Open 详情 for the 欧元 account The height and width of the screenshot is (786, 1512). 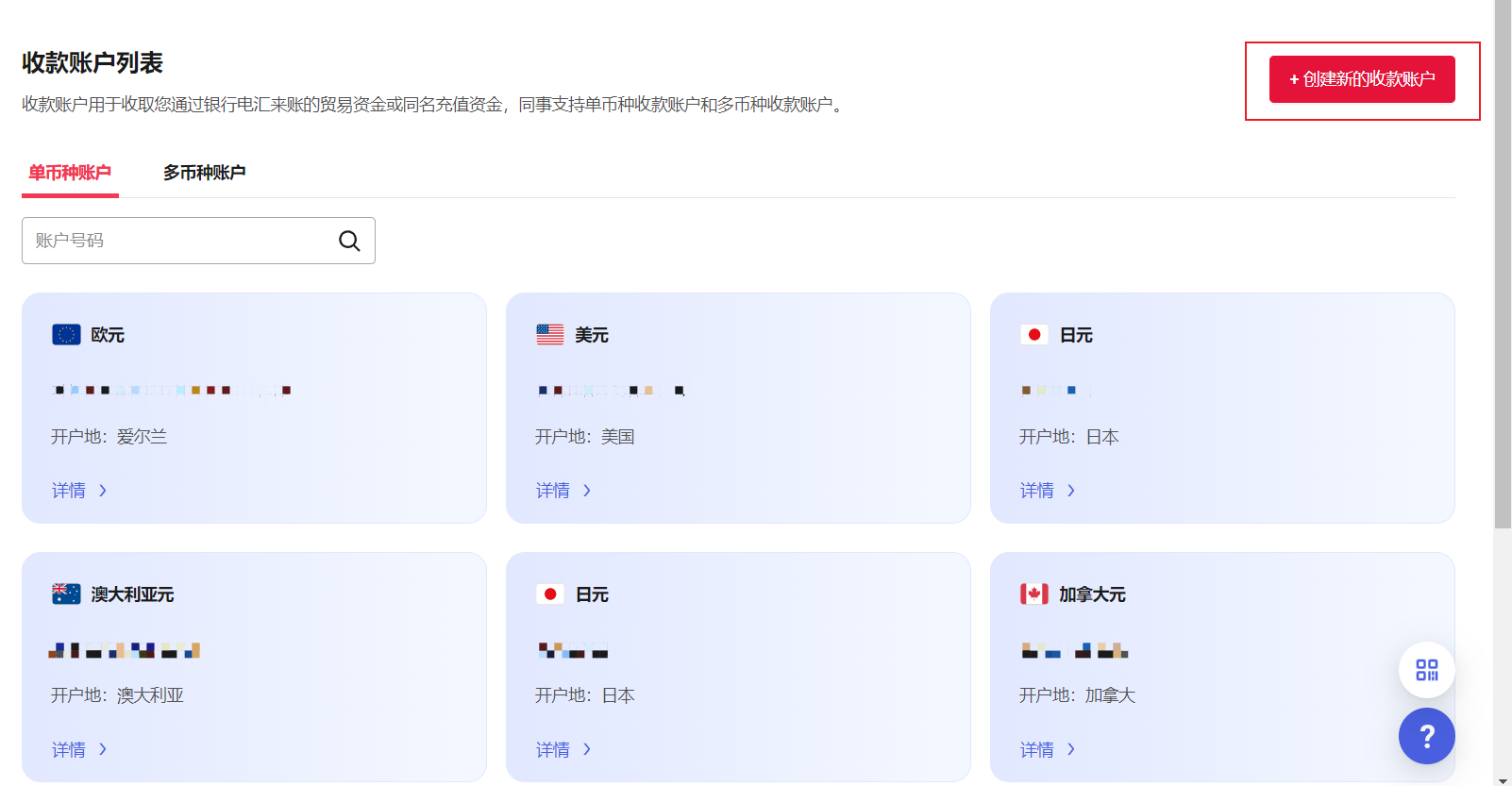[69, 491]
